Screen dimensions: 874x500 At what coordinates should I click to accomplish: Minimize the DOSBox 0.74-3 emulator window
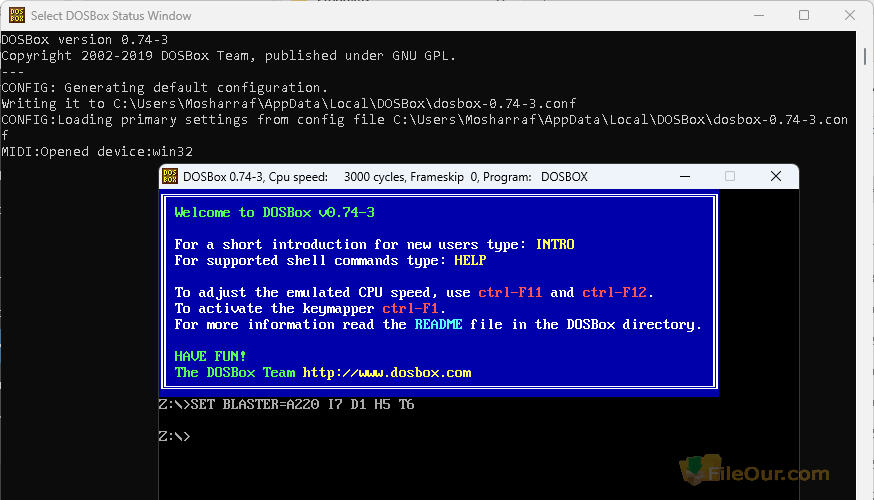coord(684,177)
